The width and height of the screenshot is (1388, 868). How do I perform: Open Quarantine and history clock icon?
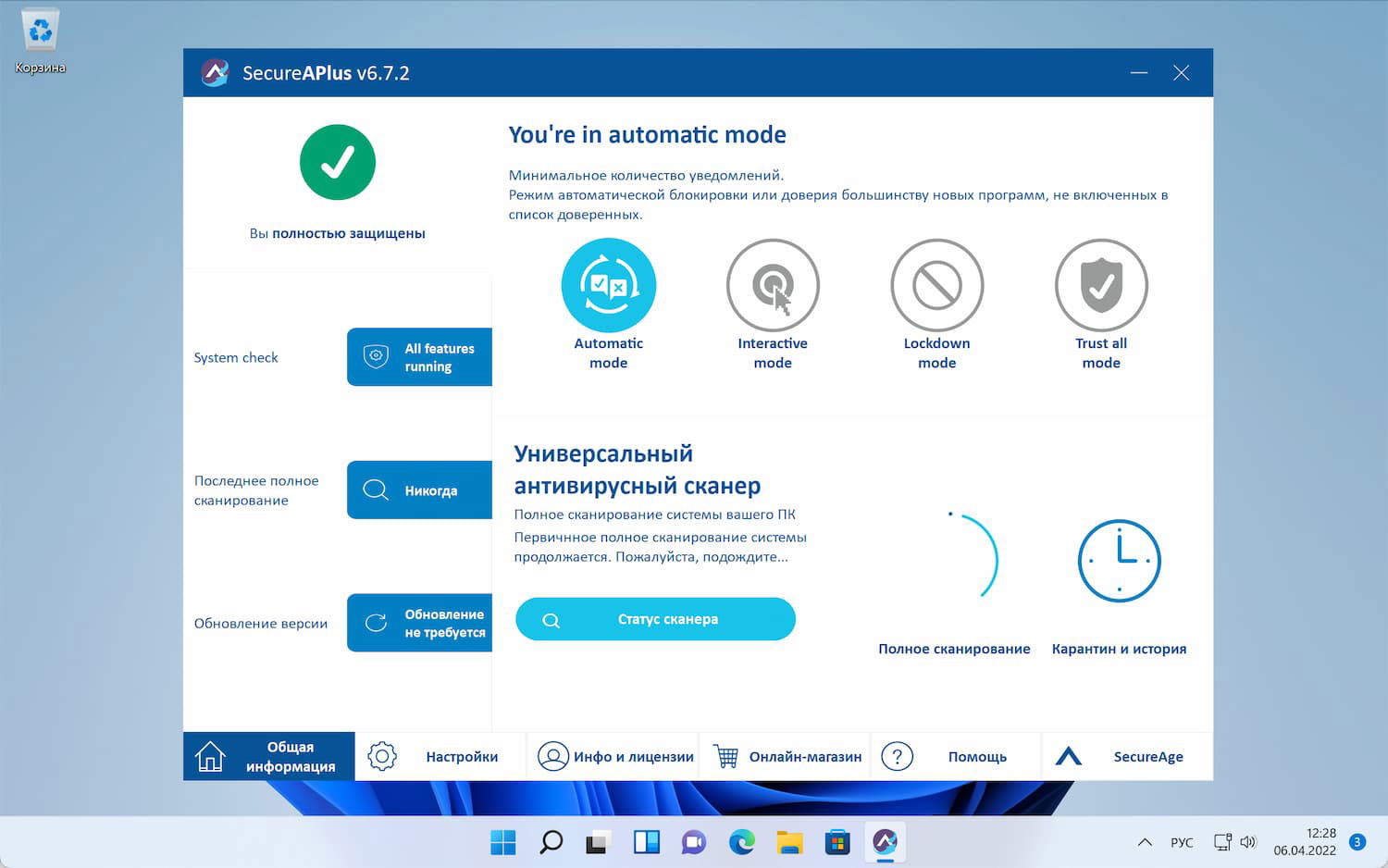1119,561
